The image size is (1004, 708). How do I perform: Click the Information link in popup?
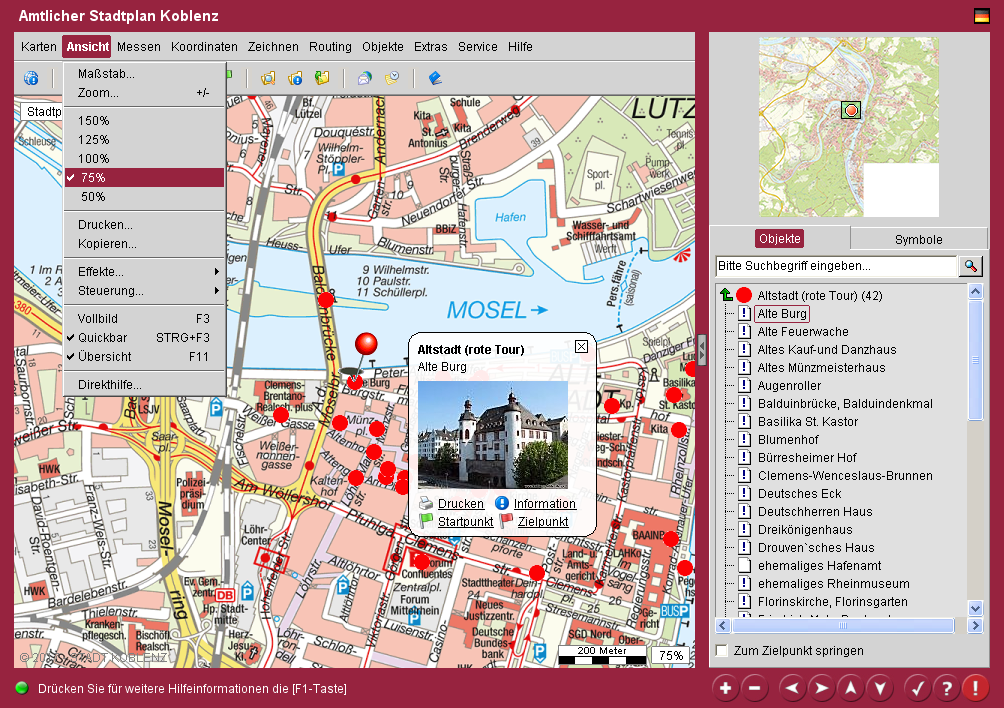[x=545, y=504]
